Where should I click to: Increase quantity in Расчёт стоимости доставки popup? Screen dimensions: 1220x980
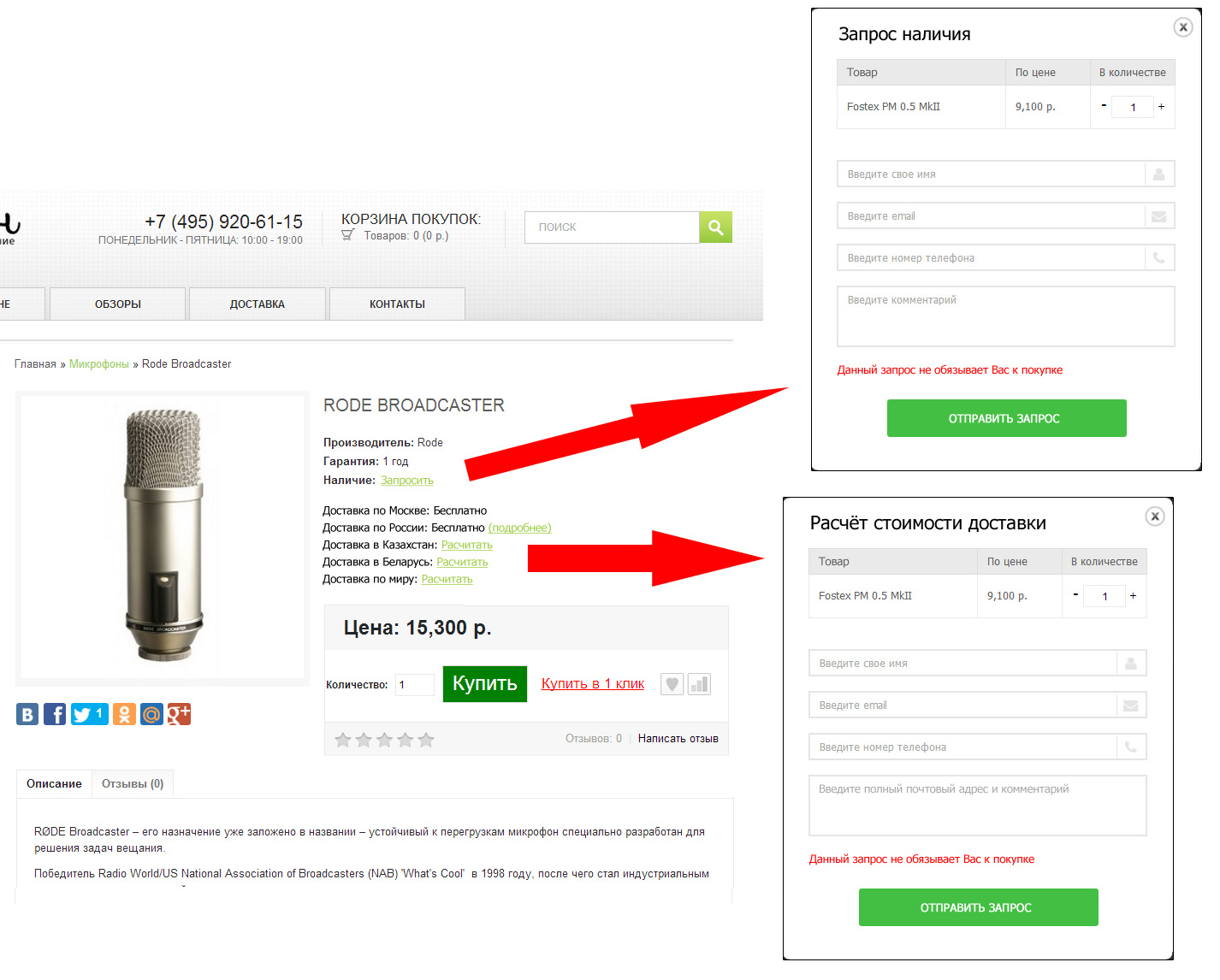coord(1133,596)
